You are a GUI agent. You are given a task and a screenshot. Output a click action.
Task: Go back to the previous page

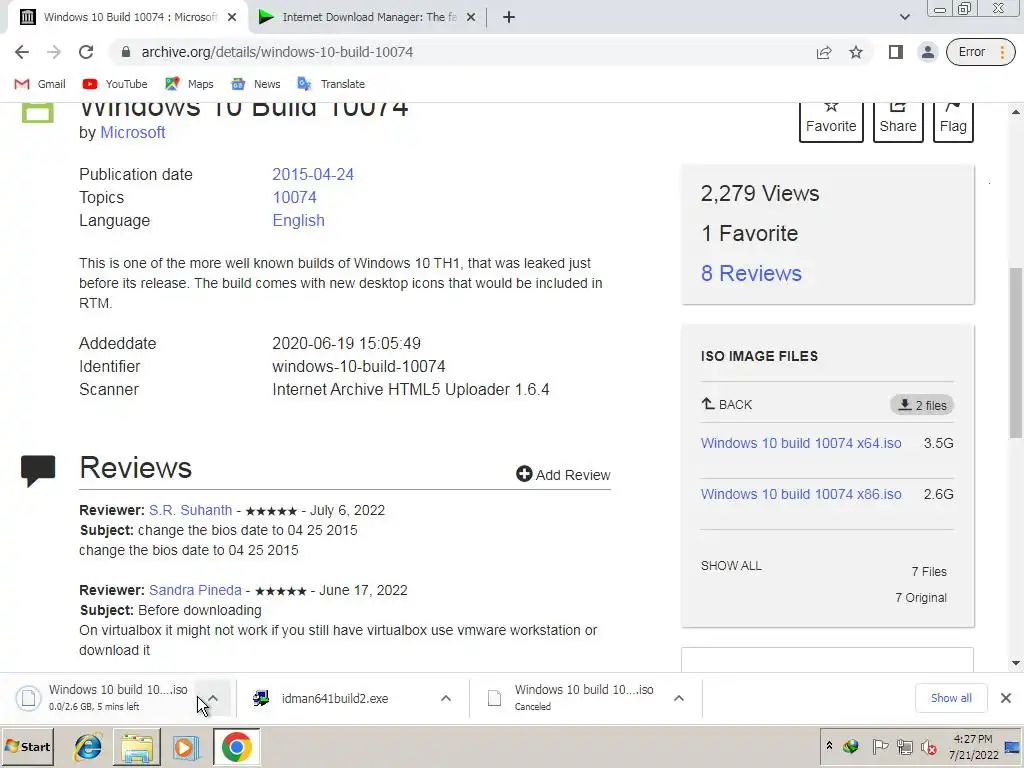pos(22,52)
